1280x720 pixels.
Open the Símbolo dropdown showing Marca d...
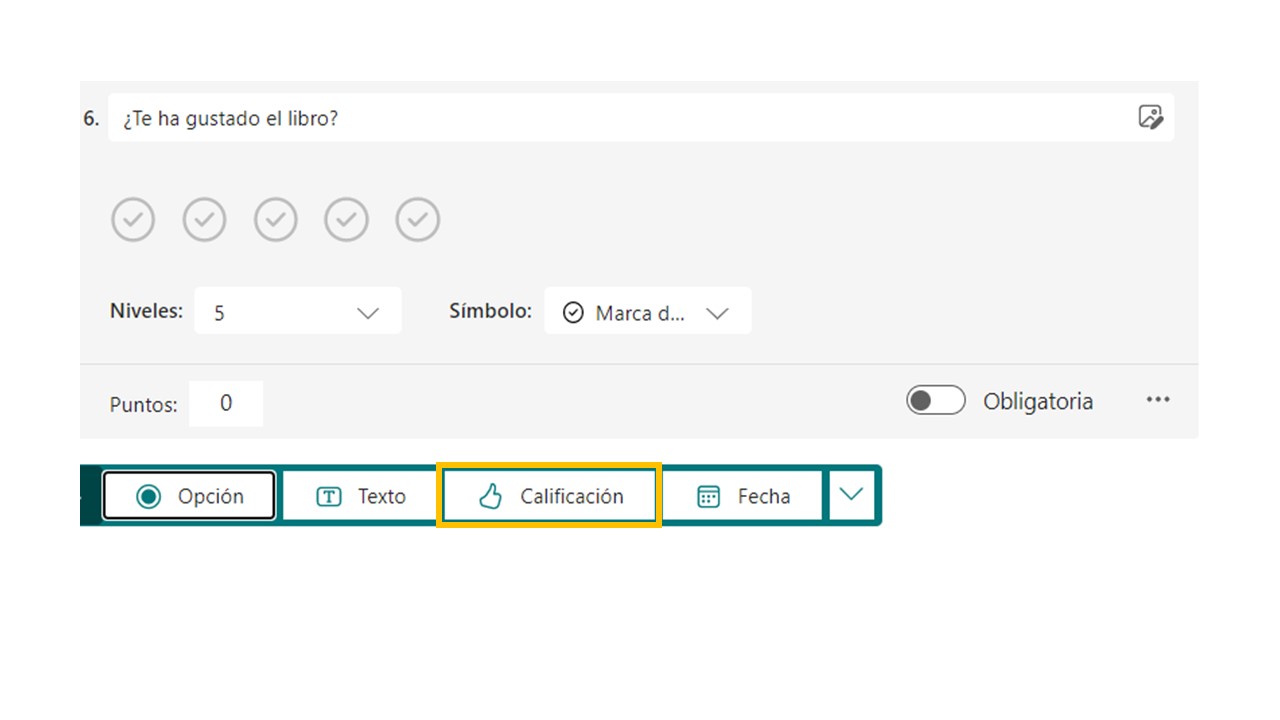pyautogui.click(x=647, y=312)
